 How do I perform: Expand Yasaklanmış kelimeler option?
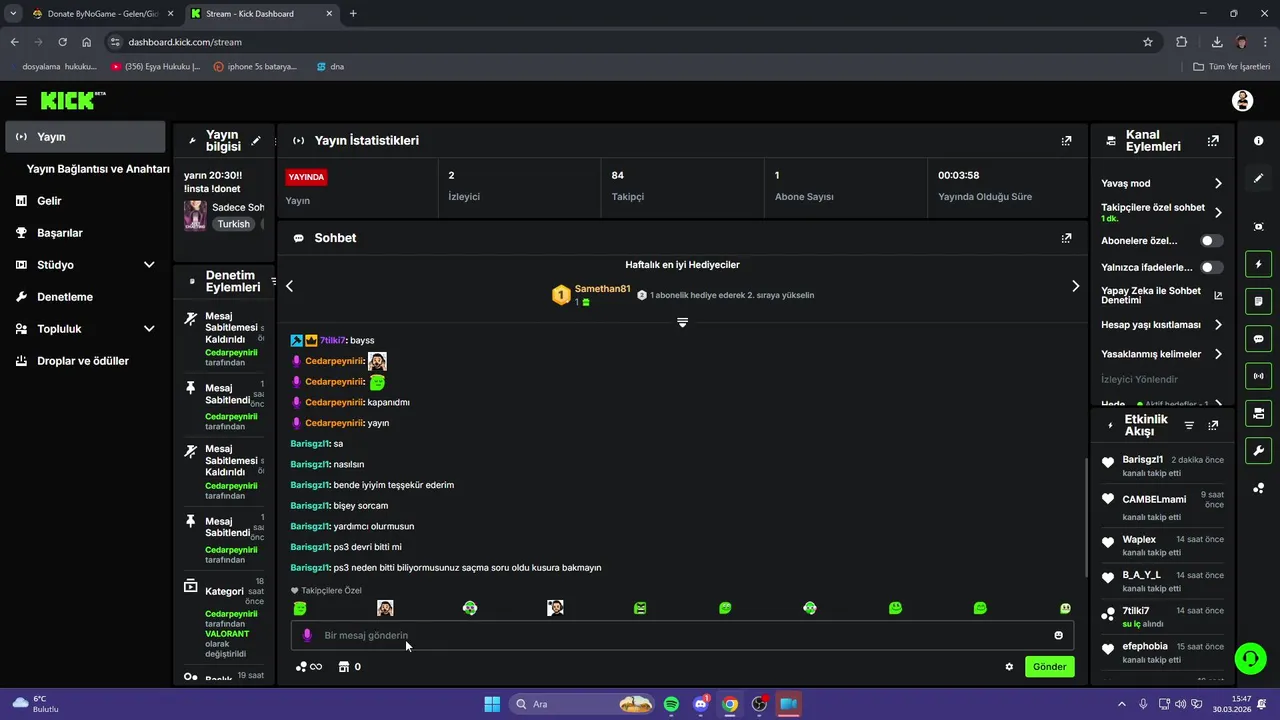tap(1218, 354)
